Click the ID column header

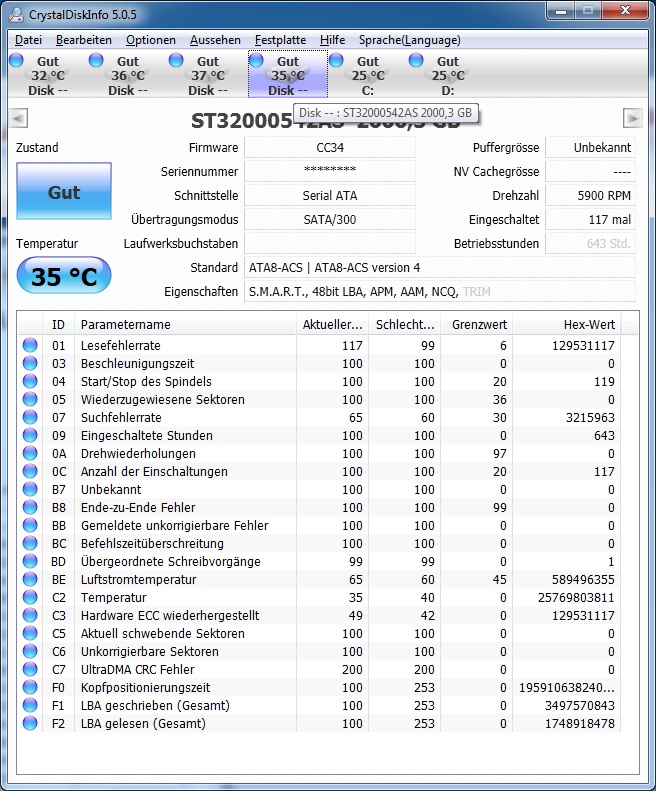point(58,324)
